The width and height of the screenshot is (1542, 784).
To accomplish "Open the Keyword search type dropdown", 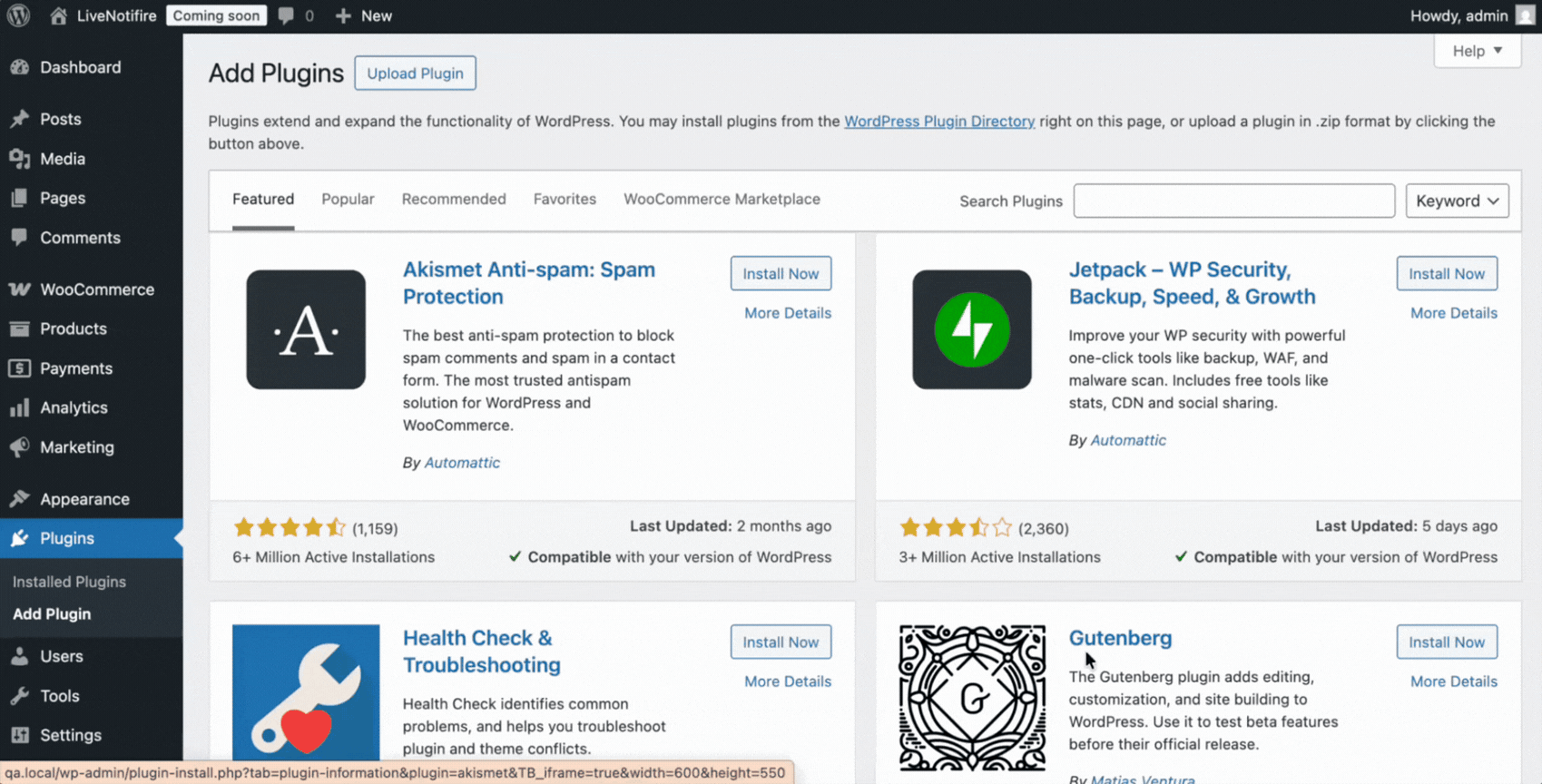I will [x=1457, y=201].
